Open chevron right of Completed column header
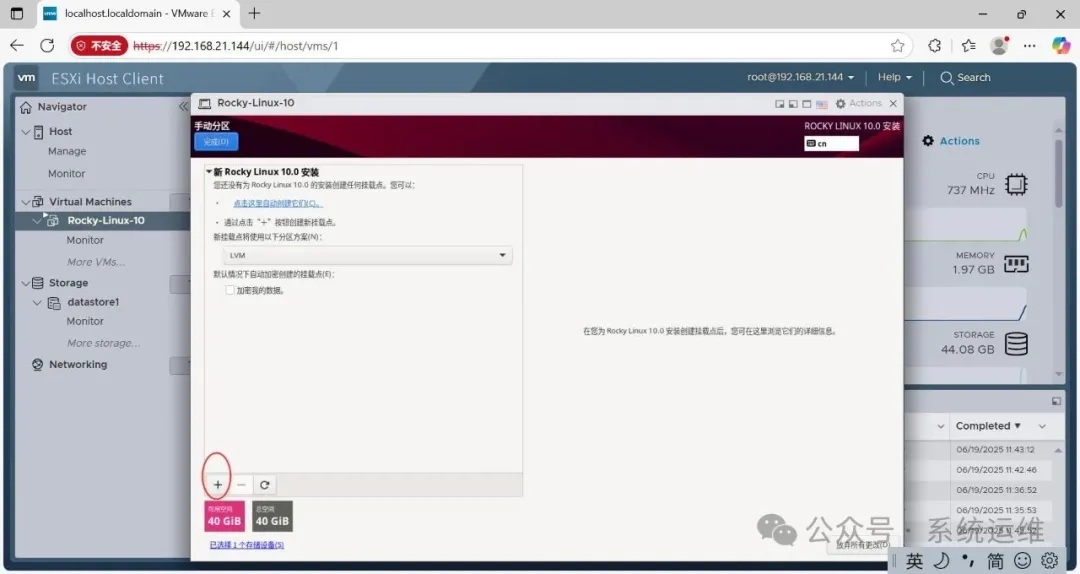 [x=1042, y=427]
